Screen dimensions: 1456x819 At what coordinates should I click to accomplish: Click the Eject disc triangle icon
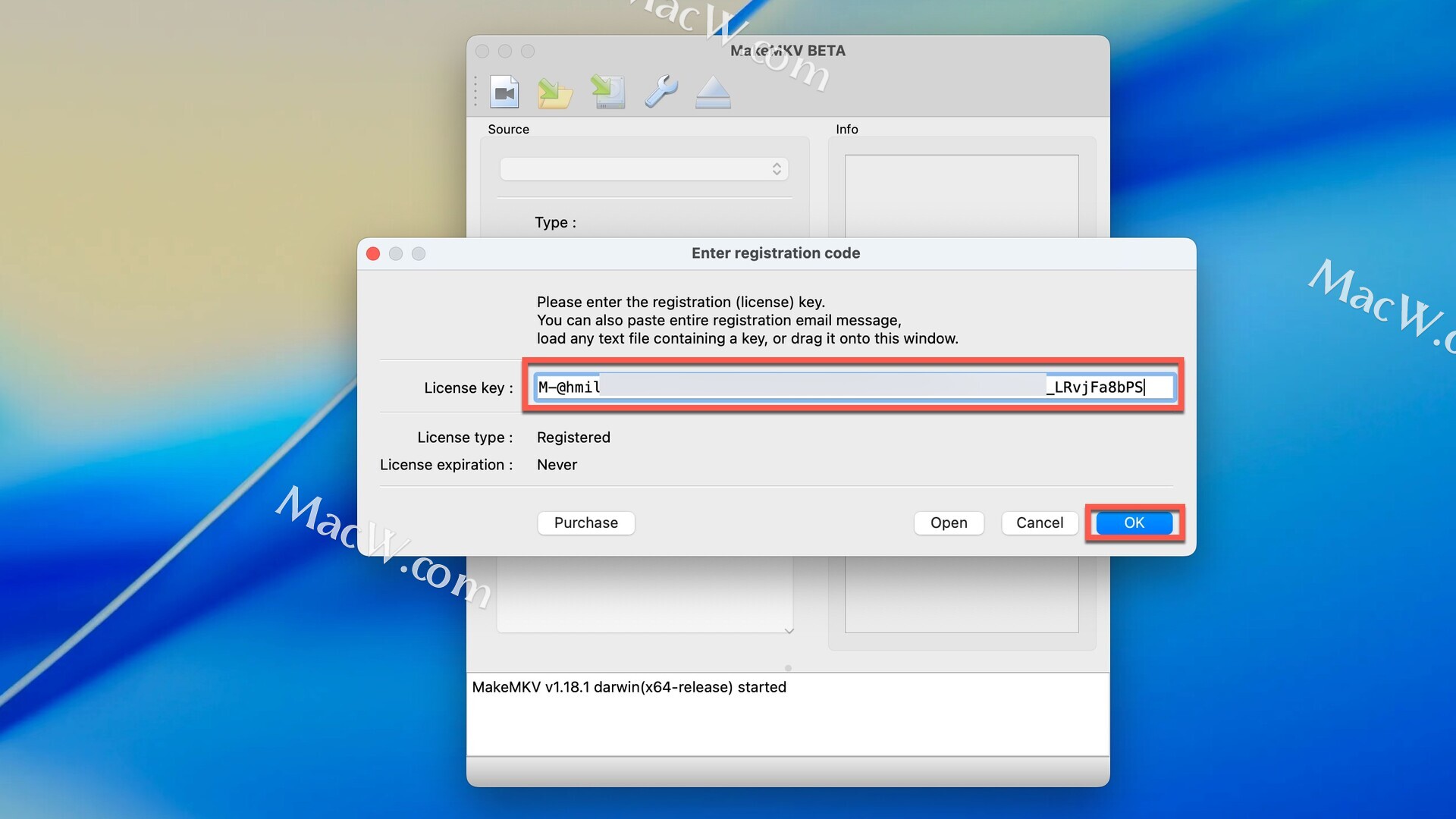tap(713, 93)
